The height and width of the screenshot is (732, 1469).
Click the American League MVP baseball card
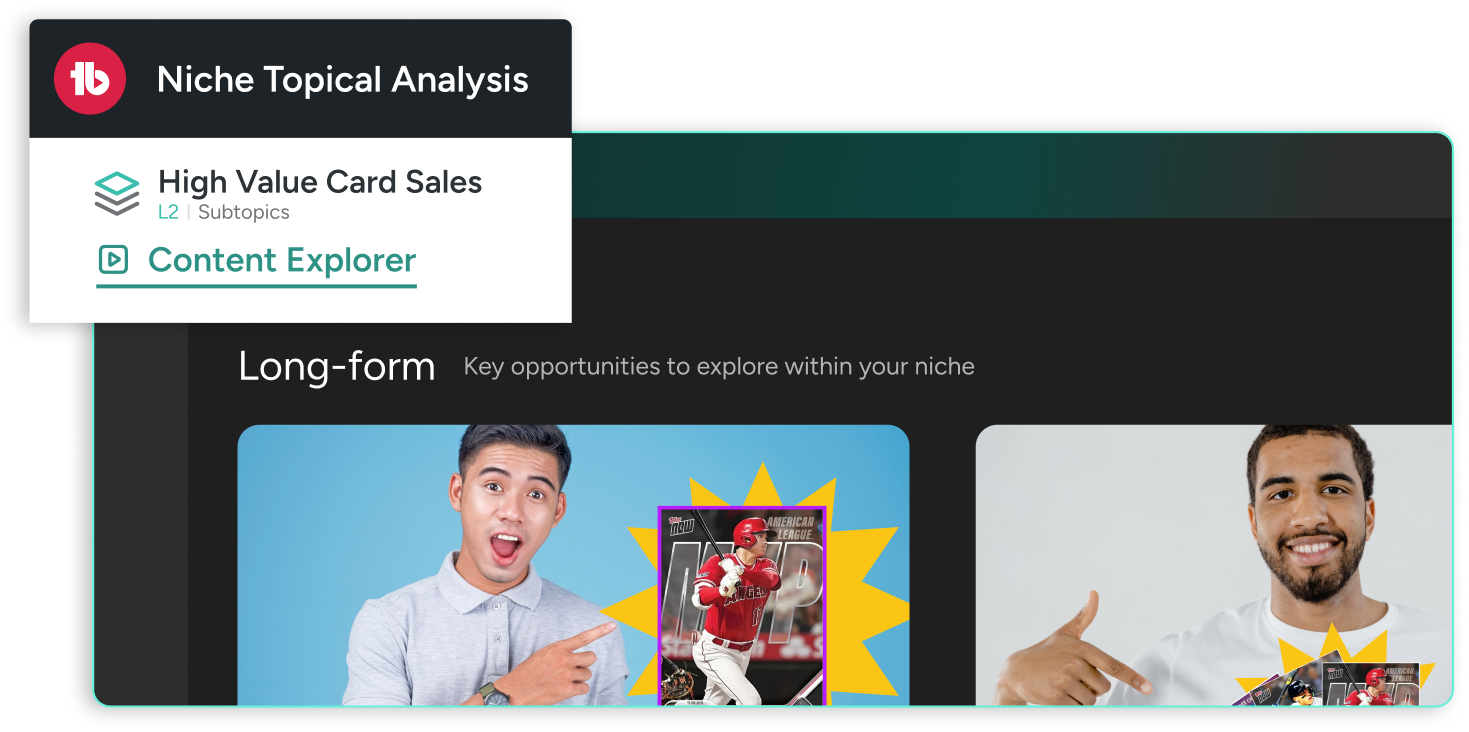pyautogui.click(x=742, y=606)
